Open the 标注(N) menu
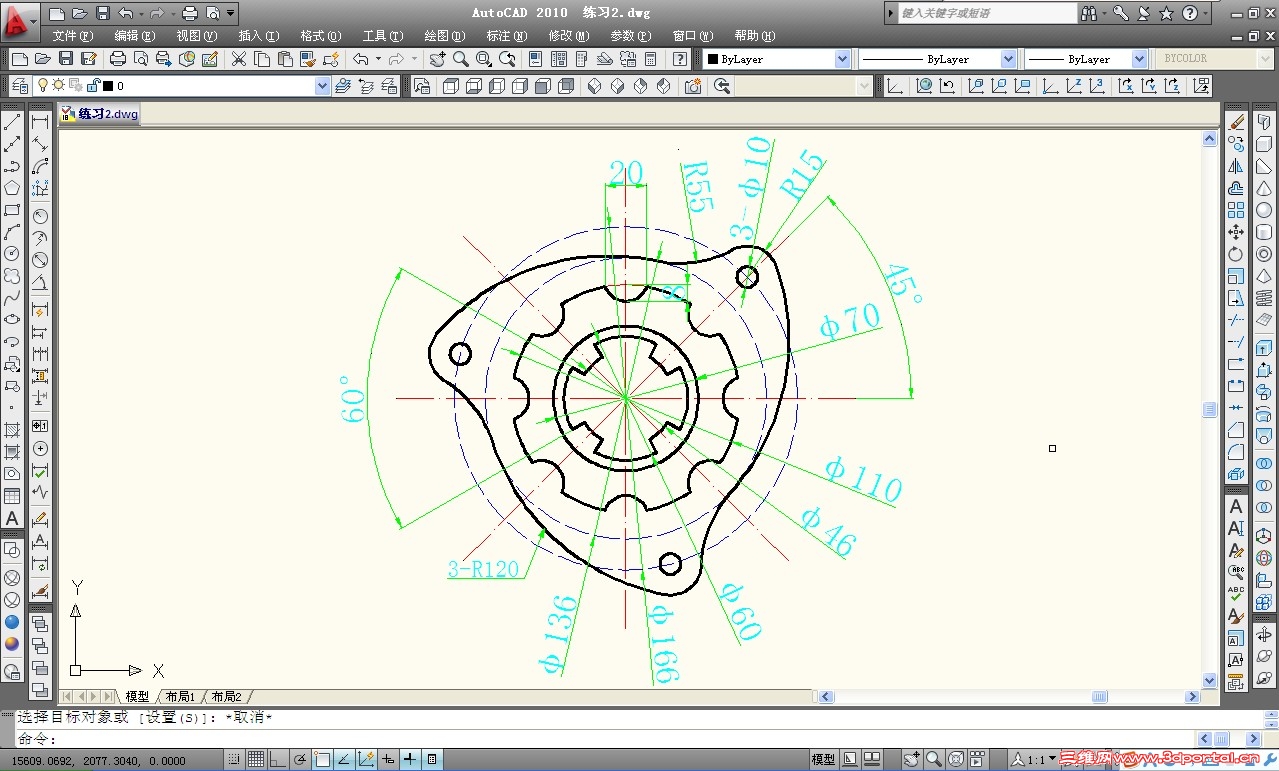This screenshot has width=1279, height=771. (507, 36)
